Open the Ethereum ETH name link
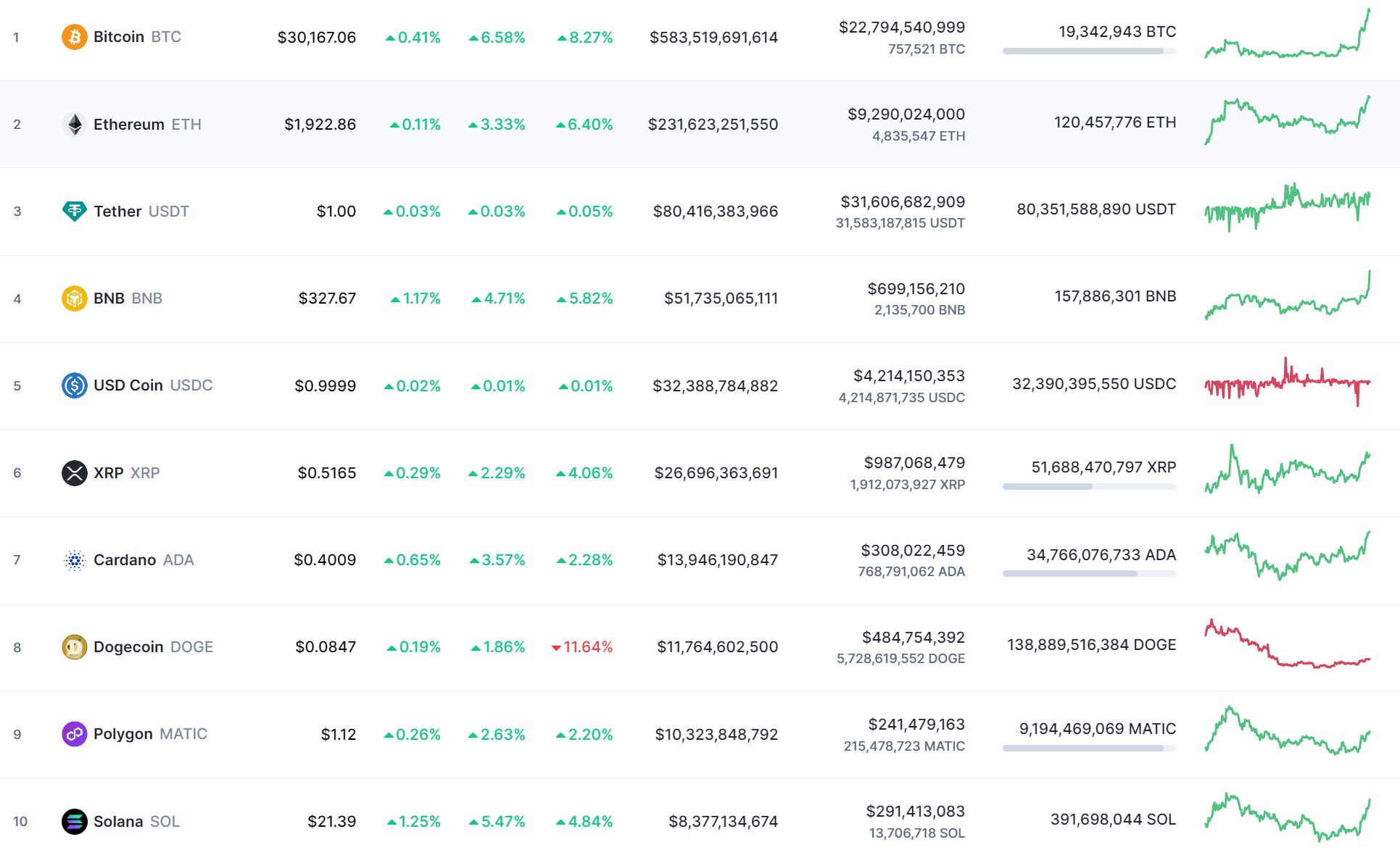The width and height of the screenshot is (1400, 850). [147, 125]
